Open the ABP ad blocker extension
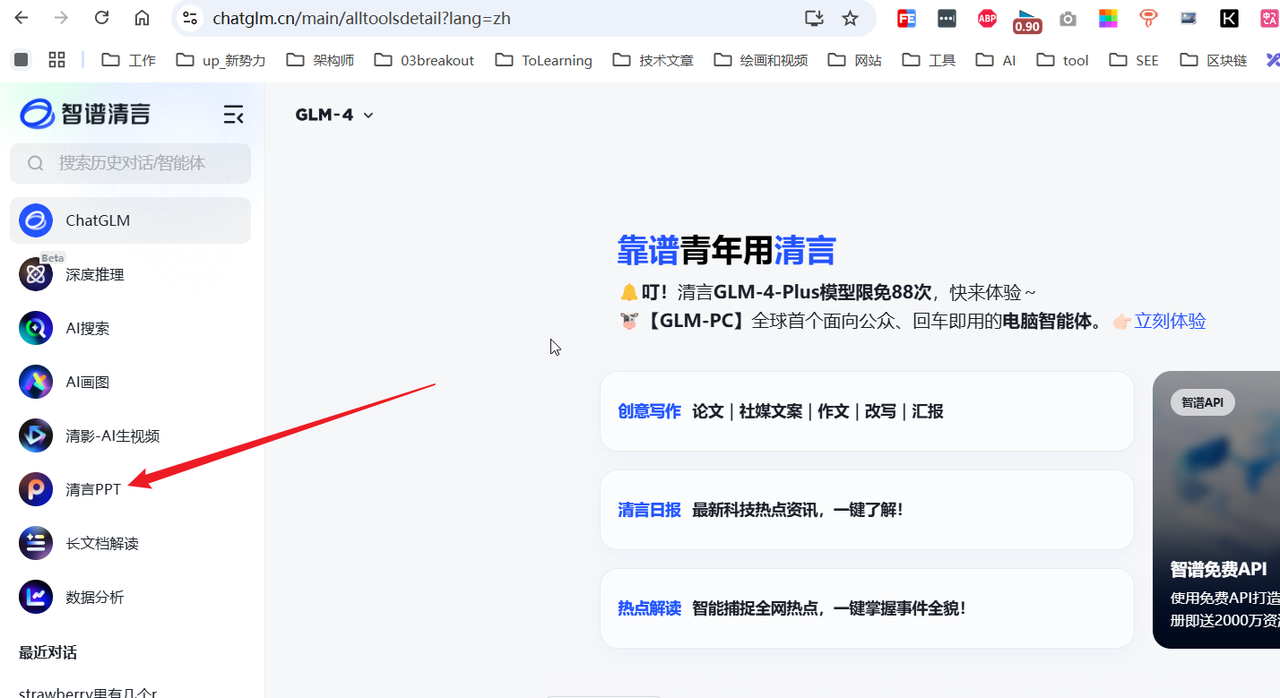 pyautogui.click(x=987, y=18)
